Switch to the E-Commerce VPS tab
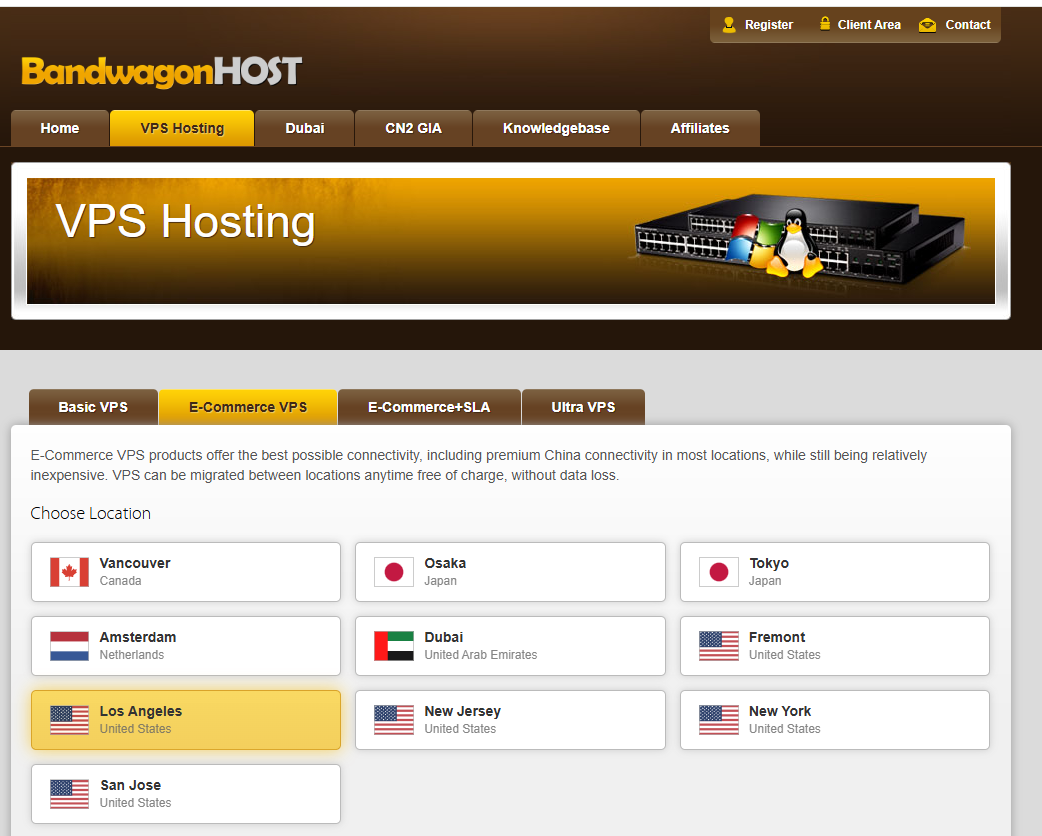 click(x=248, y=407)
